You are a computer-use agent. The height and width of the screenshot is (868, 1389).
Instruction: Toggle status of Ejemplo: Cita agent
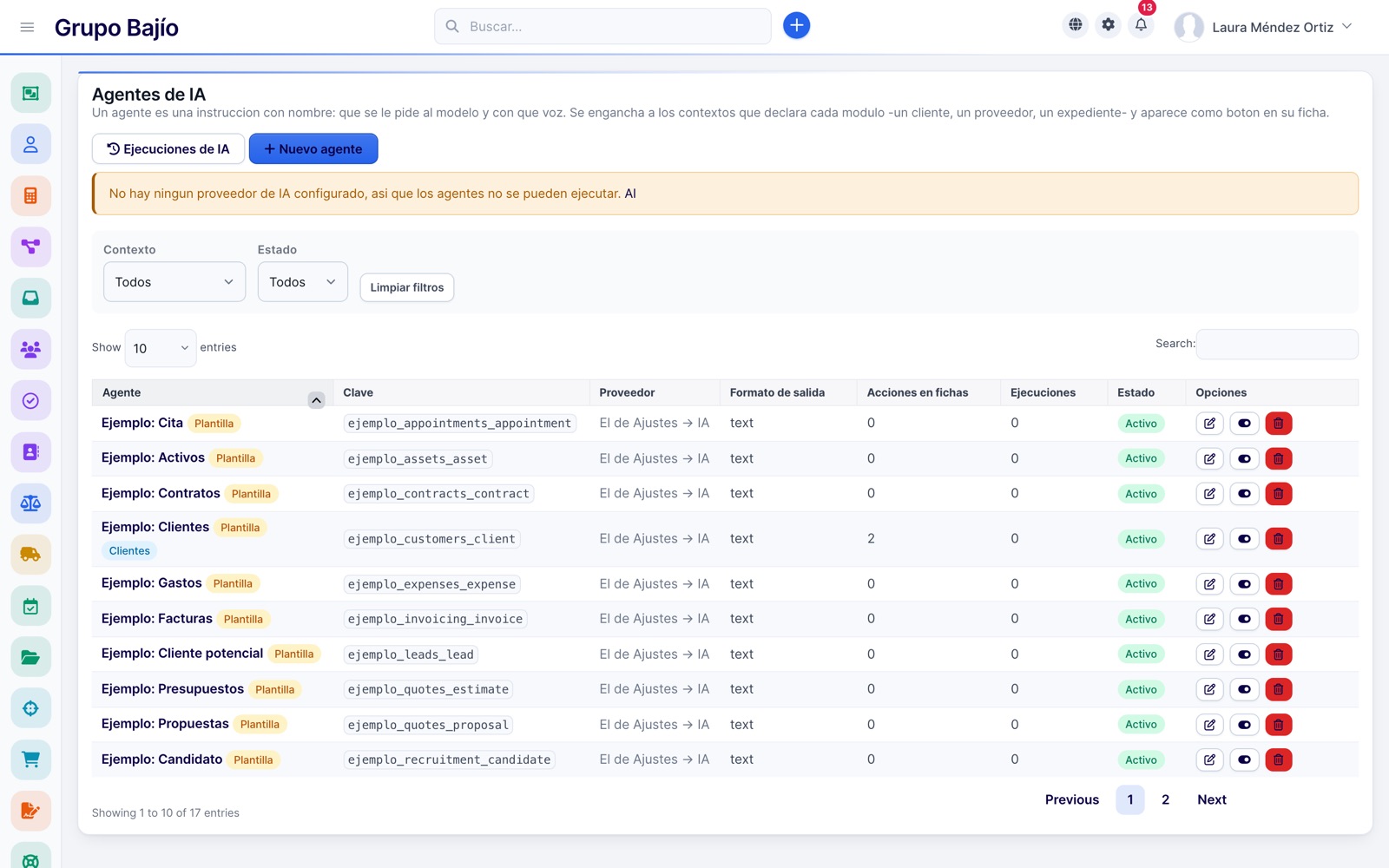[1244, 424]
